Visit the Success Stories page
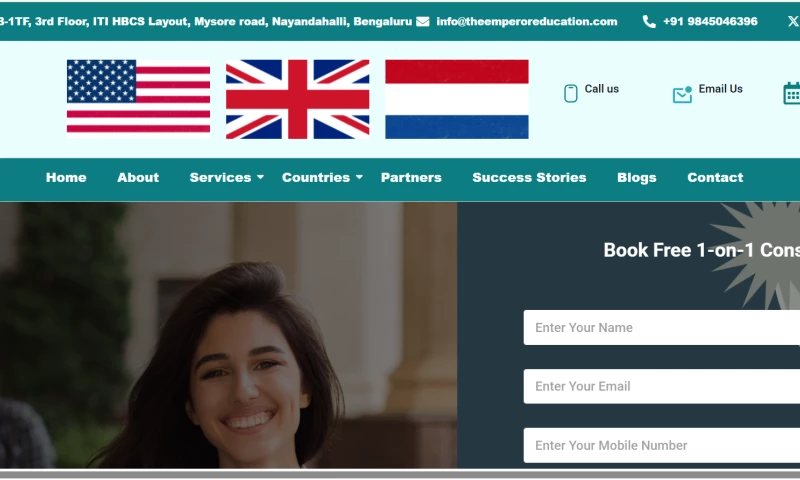800x480 pixels. point(529,178)
